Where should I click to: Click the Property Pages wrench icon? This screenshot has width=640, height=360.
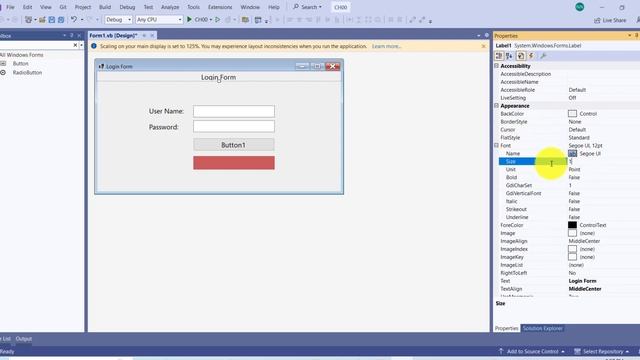543,56
